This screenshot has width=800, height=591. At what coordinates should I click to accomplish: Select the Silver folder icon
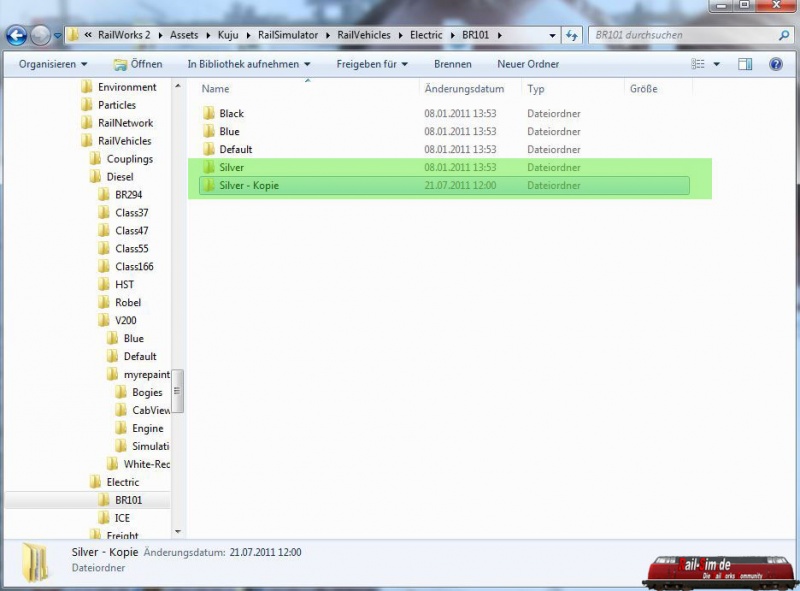coord(209,167)
